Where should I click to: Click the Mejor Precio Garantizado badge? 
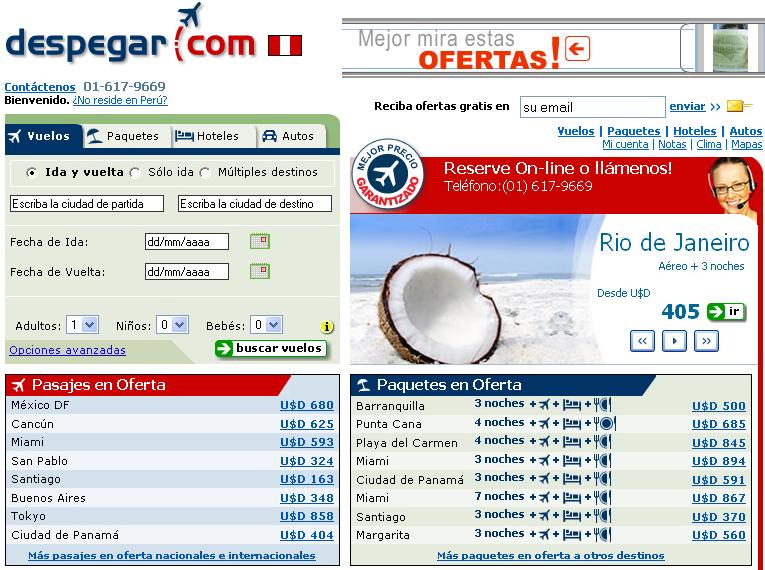389,174
